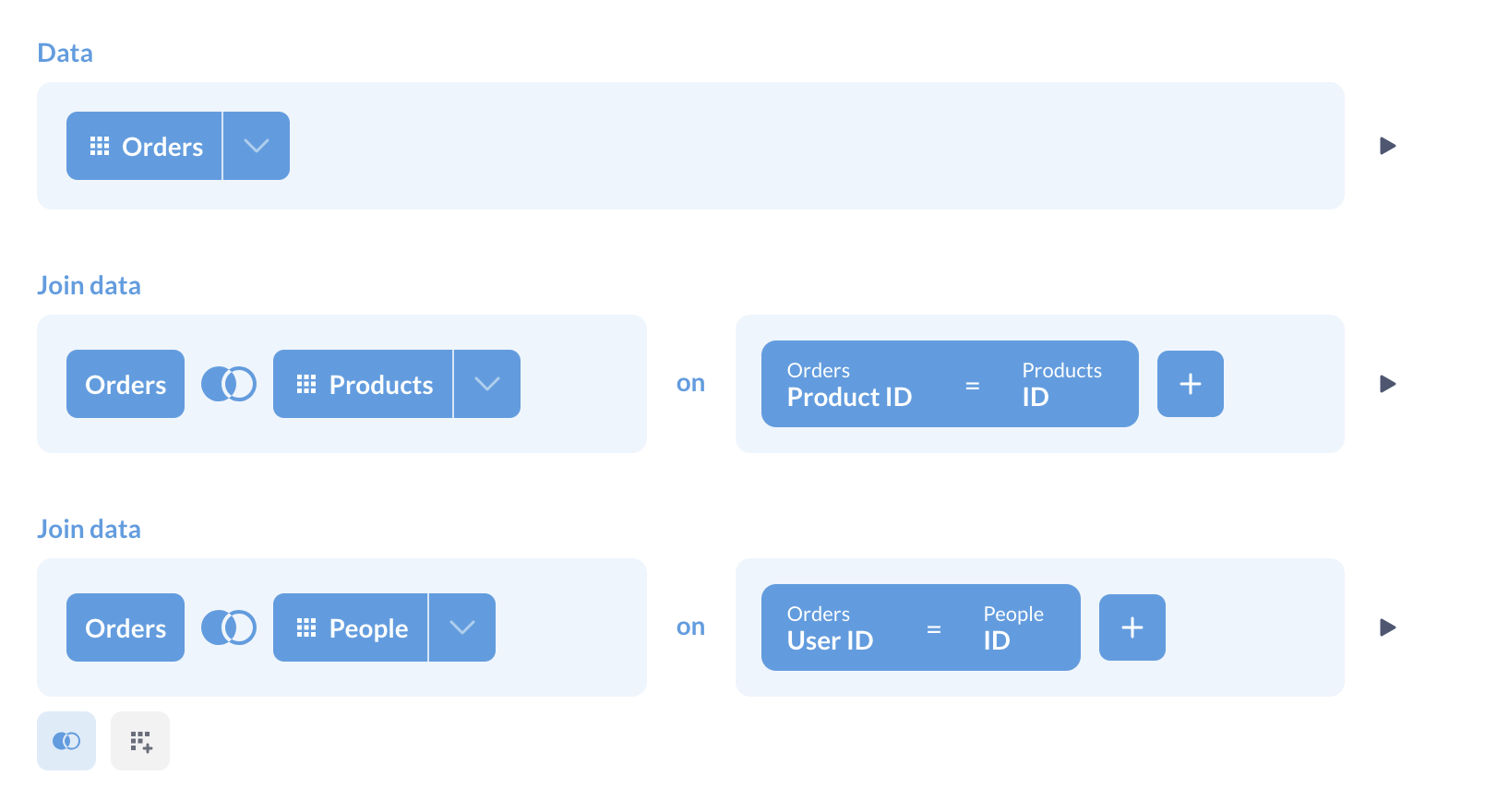
Task: Add join condition for People join
Action: 1132,627
